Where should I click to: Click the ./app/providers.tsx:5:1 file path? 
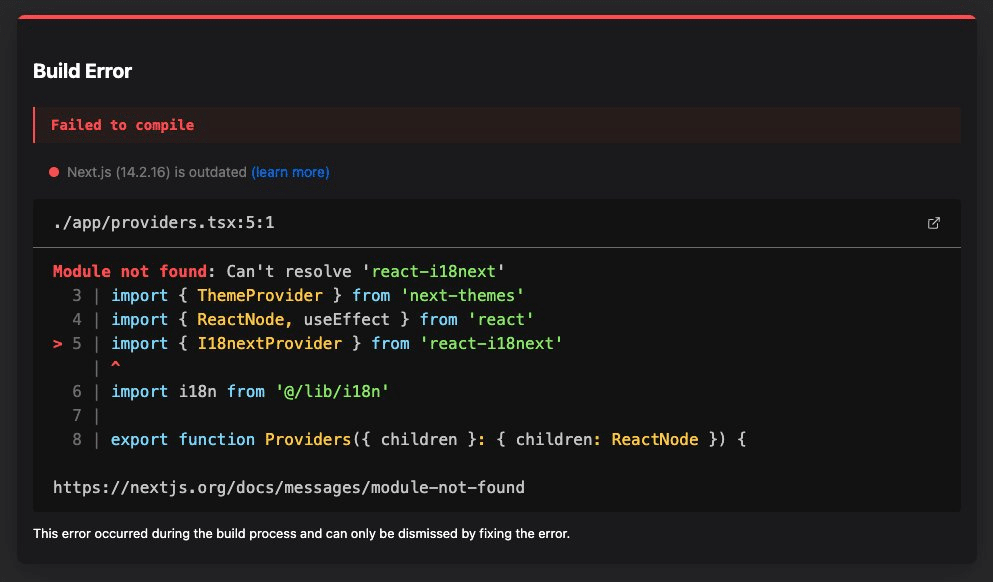point(164,223)
